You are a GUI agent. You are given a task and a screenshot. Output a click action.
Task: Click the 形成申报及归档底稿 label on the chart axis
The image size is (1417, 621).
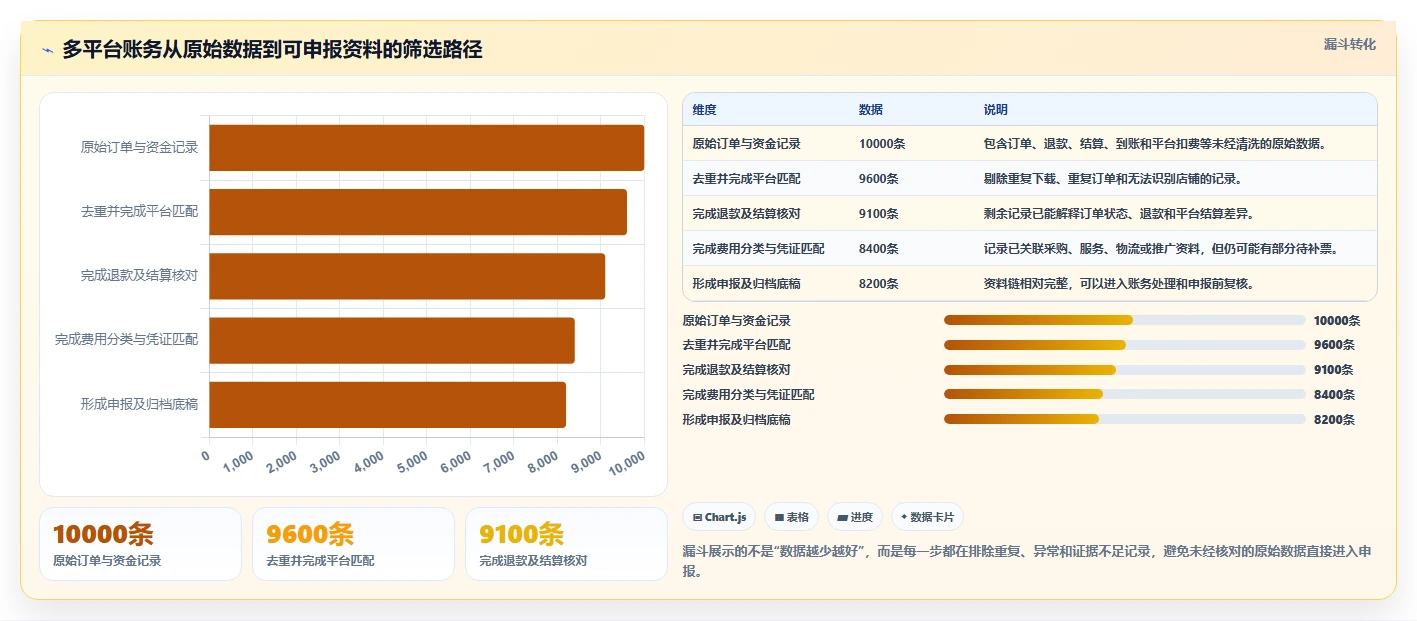point(139,404)
